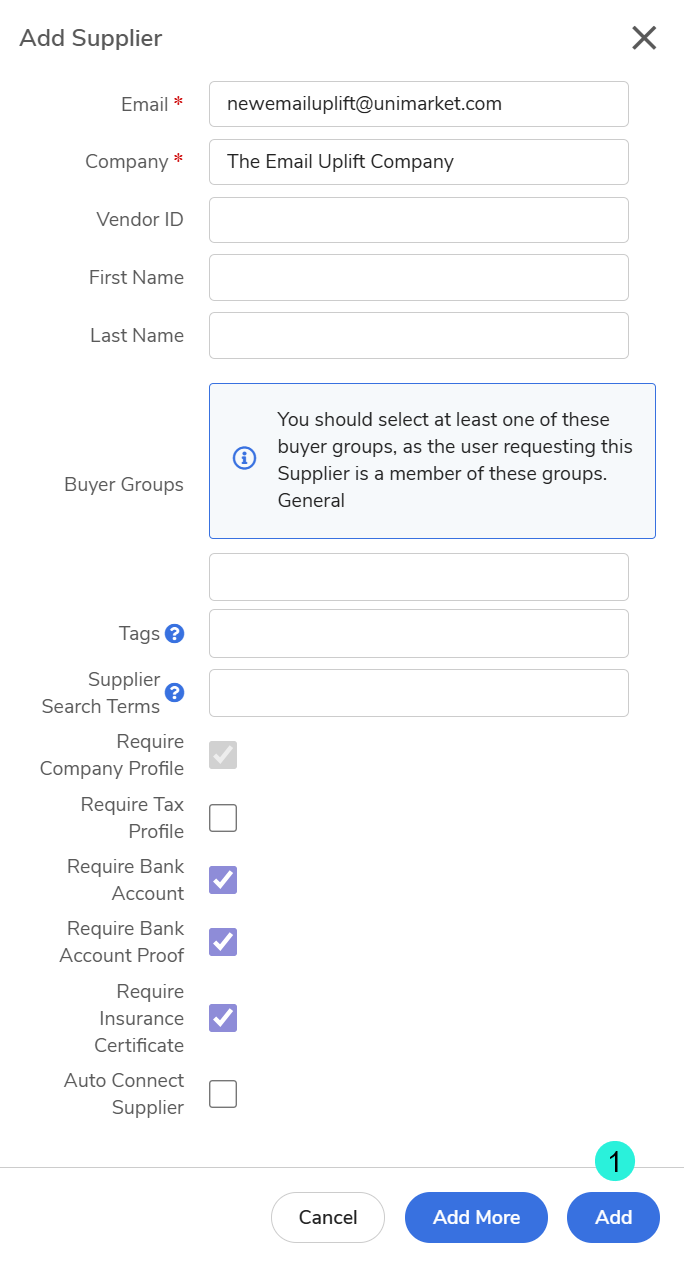Open the Buyer Groups selection field
This screenshot has width=684, height=1263.
click(418, 577)
